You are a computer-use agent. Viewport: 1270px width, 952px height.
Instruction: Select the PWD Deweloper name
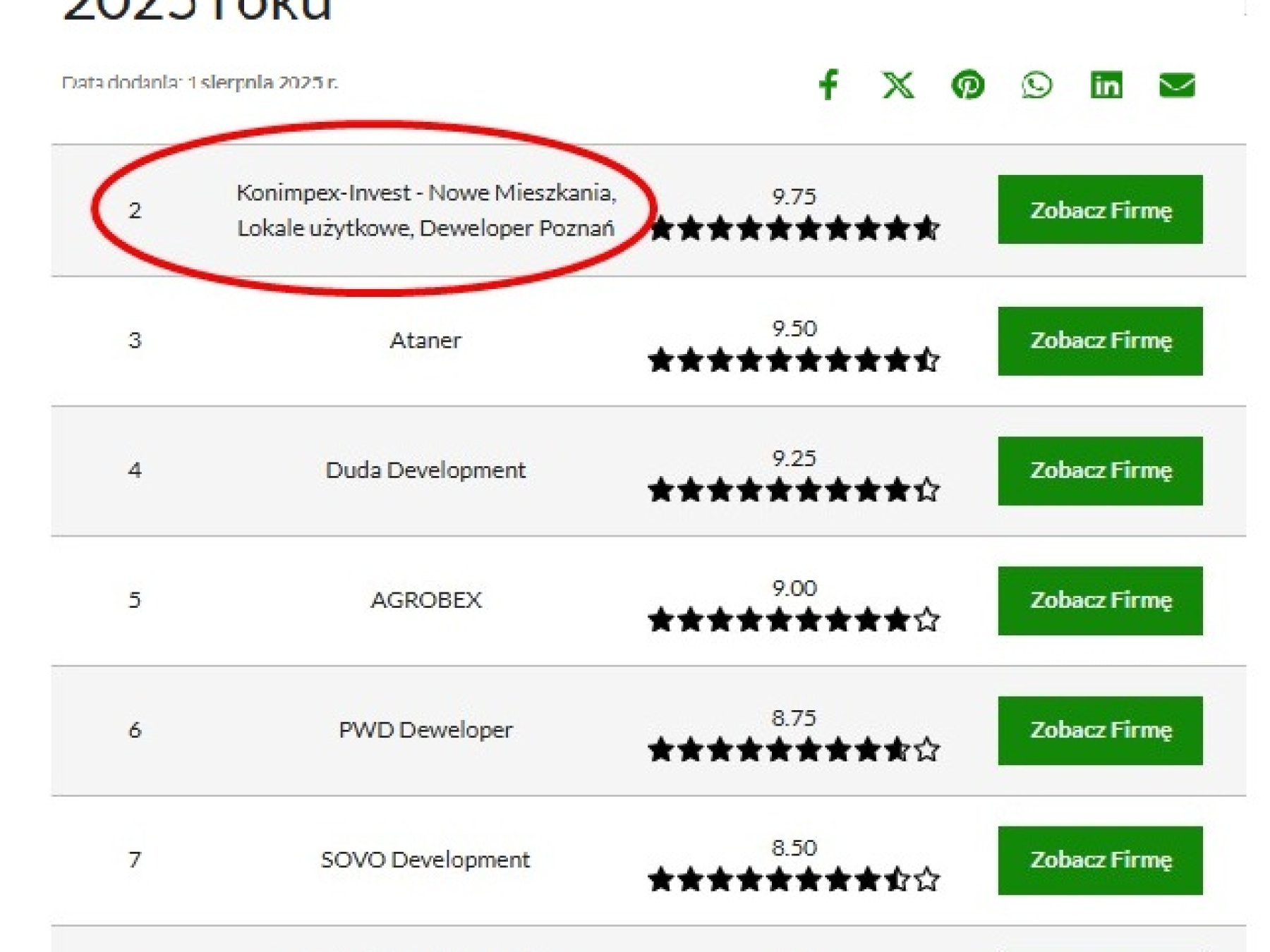click(x=425, y=730)
